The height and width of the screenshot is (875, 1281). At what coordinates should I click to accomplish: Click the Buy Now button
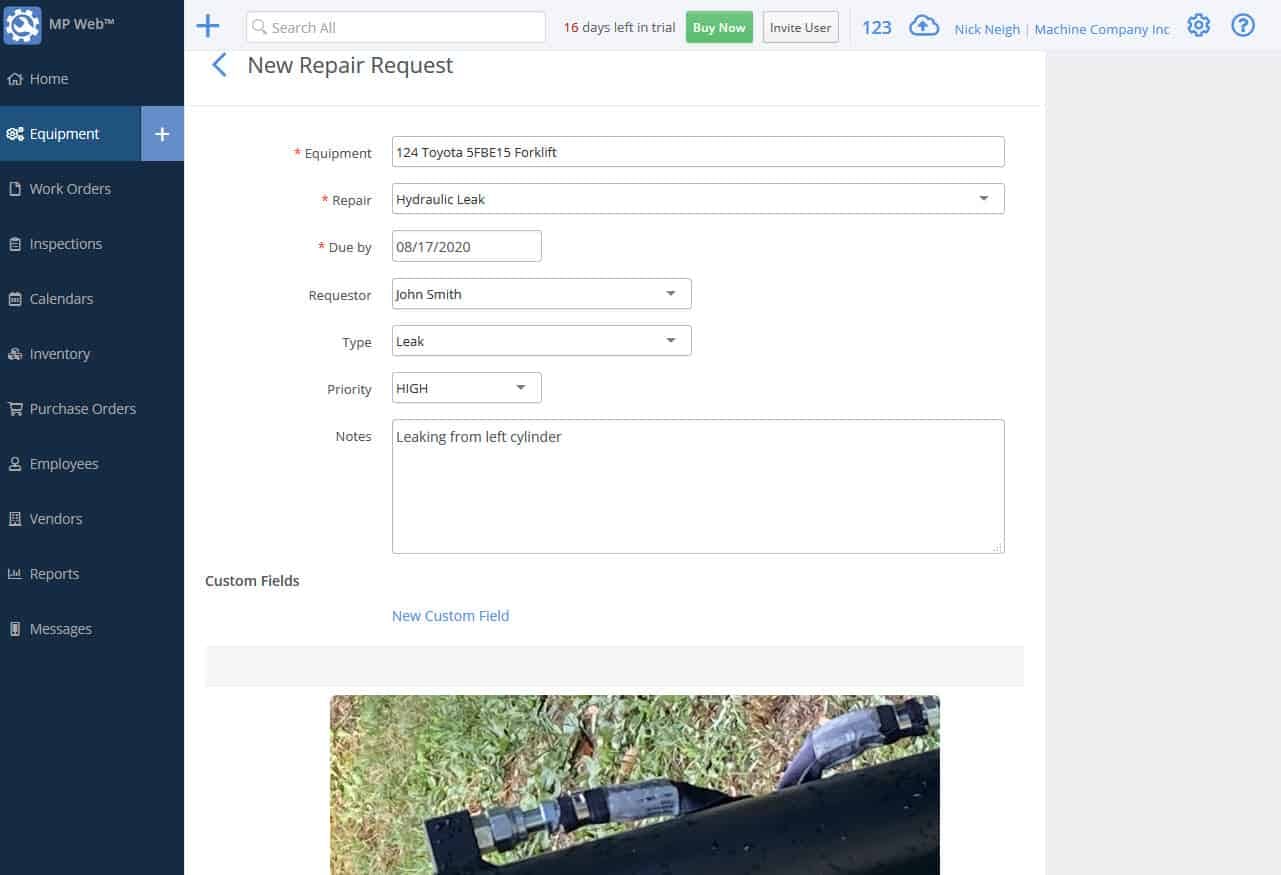point(718,27)
